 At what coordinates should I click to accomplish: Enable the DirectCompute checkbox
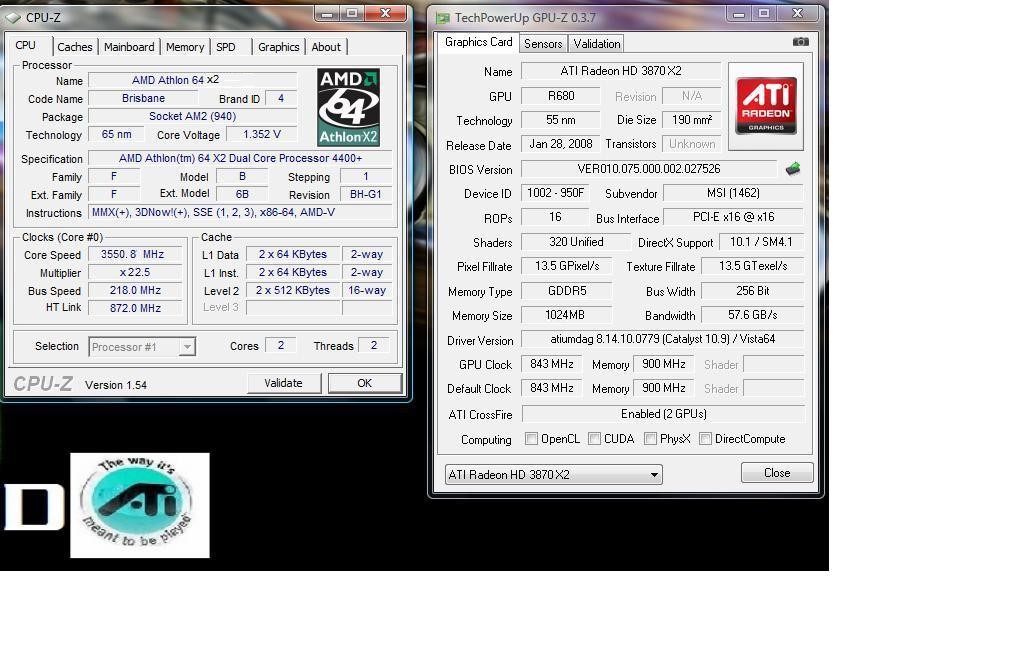pyautogui.click(x=706, y=438)
